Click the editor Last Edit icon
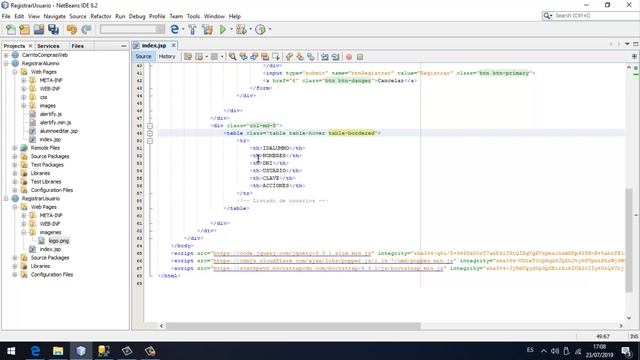The width and height of the screenshot is (640, 360). coord(188,57)
